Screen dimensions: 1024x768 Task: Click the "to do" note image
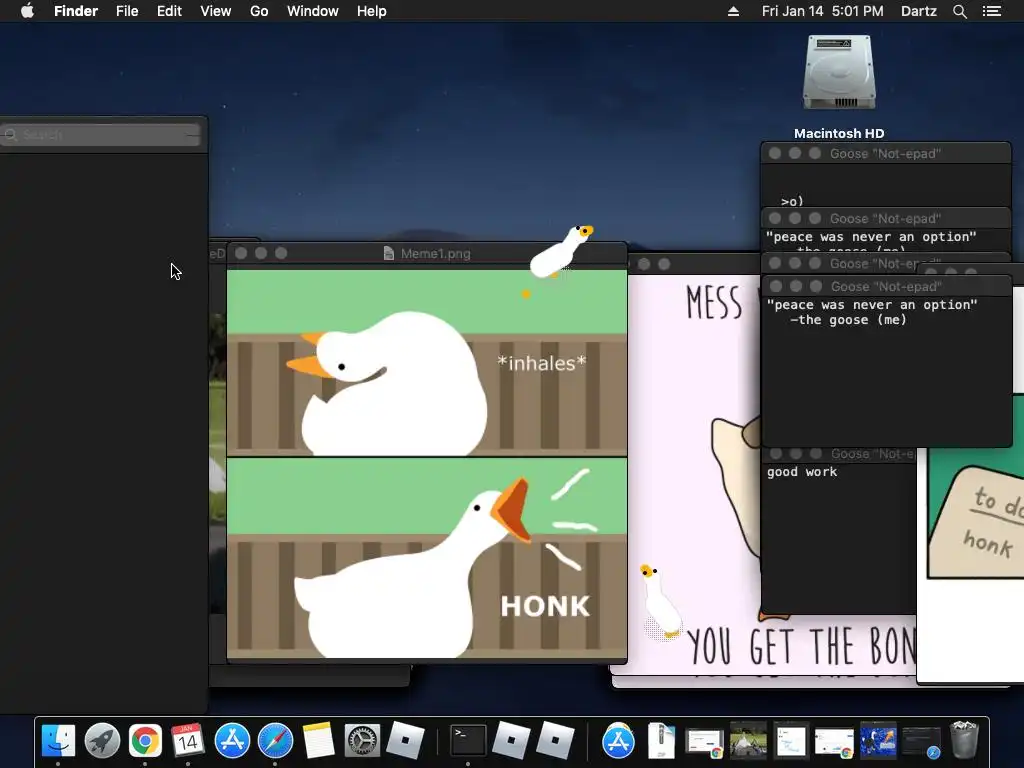976,522
